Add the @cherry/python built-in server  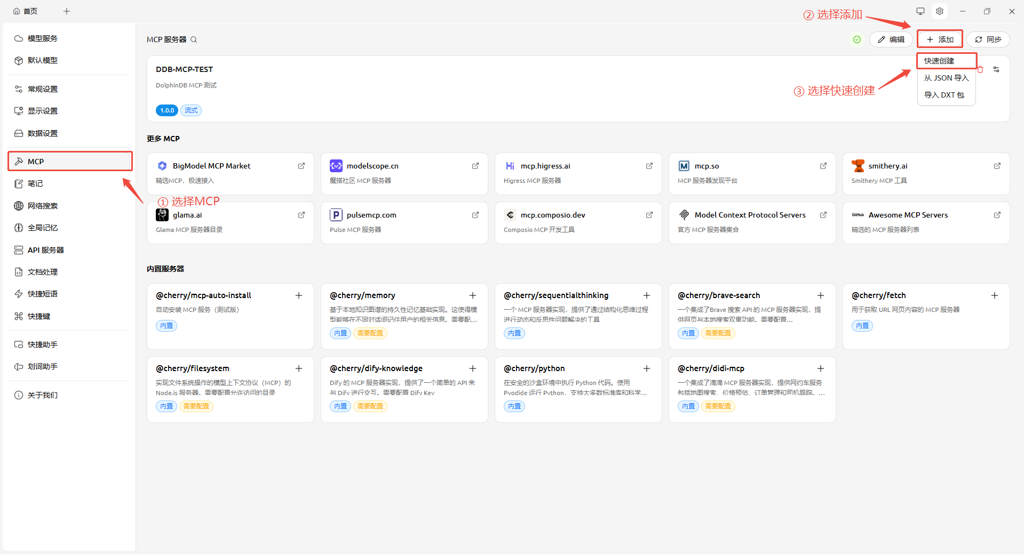(x=647, y=369)
